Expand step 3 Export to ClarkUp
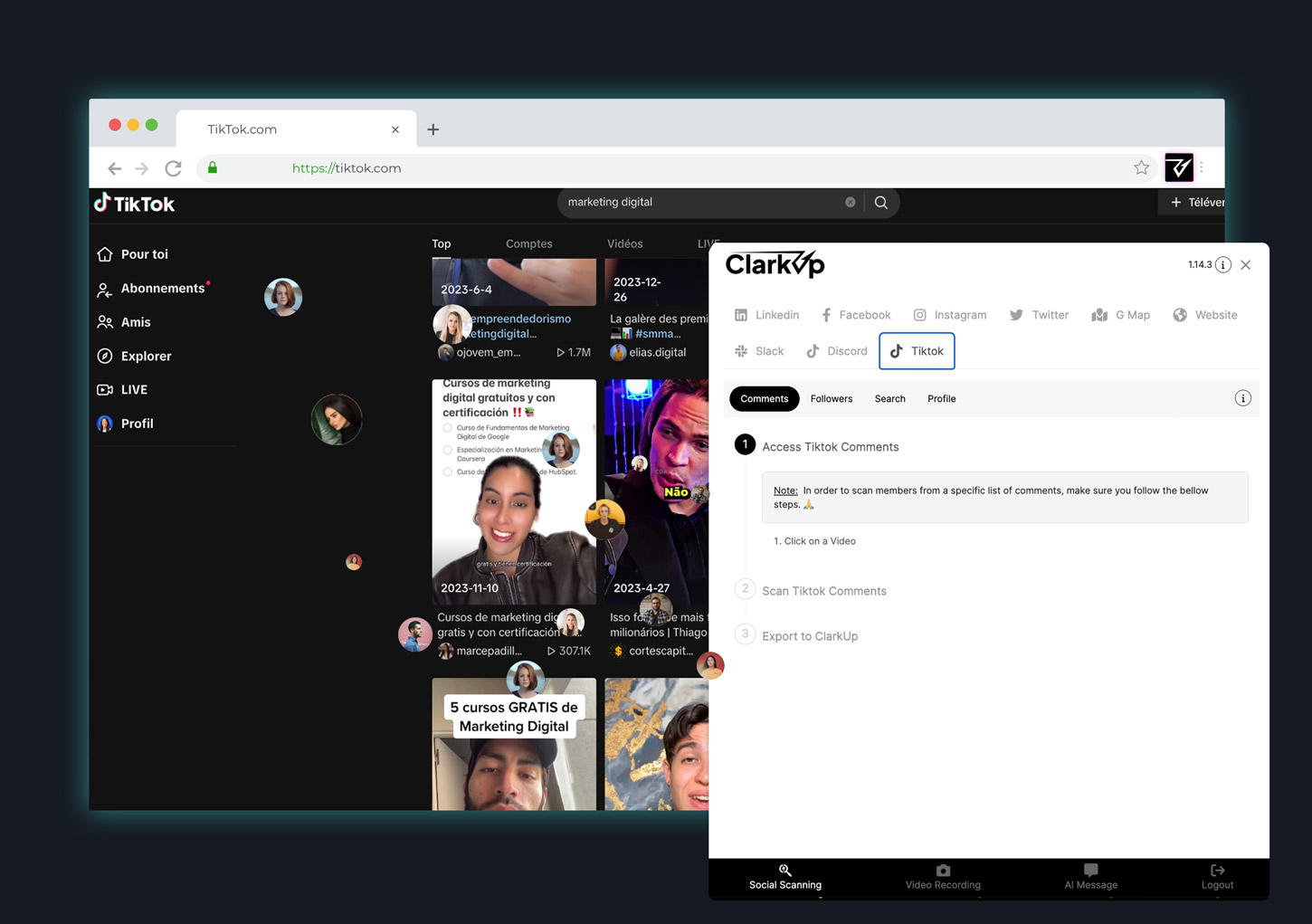 809,635
